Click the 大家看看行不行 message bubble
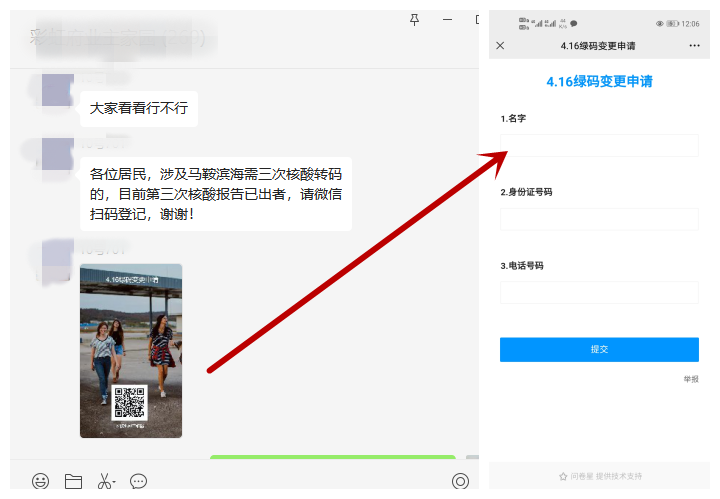 (x=139, y=108)
